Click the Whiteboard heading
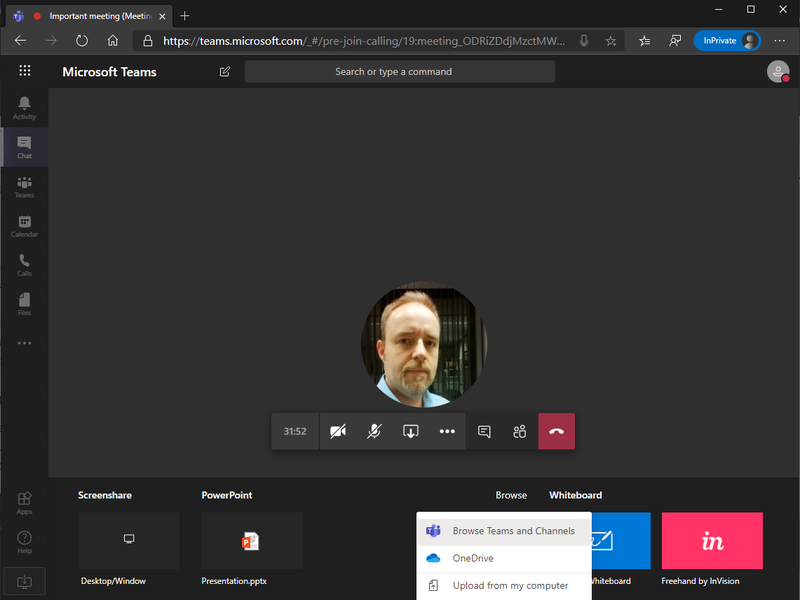This screenshot has height=600, width=800. [576, 495]
